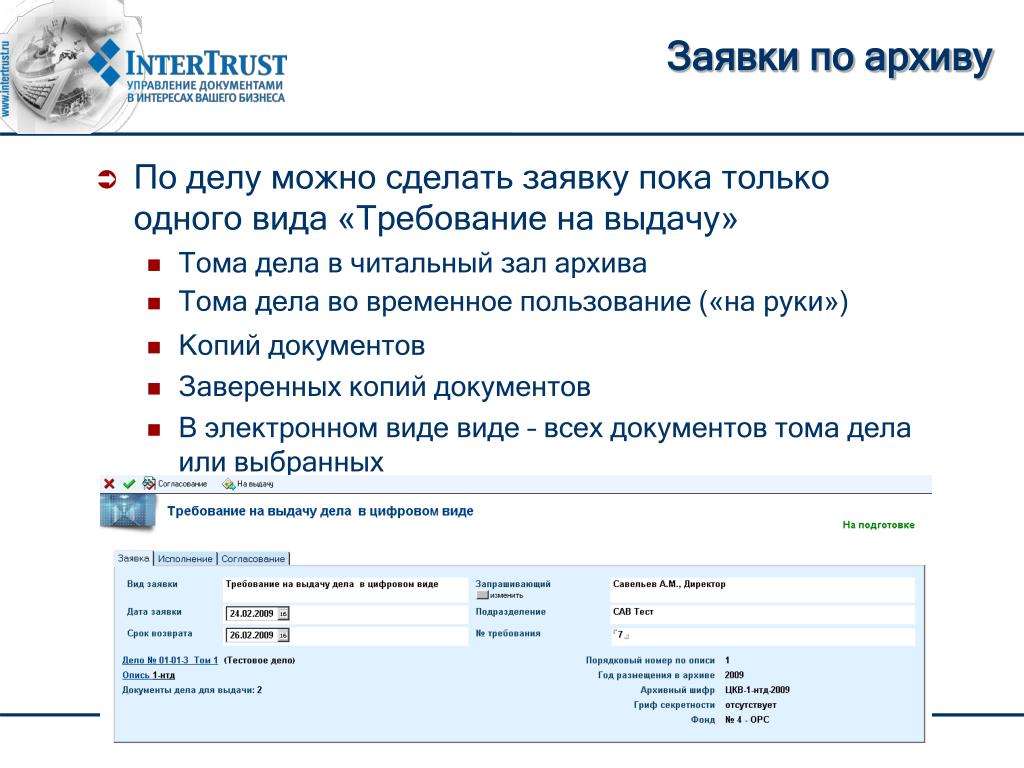Open calendar picker for Дата заявки

[x=283, y=614]
